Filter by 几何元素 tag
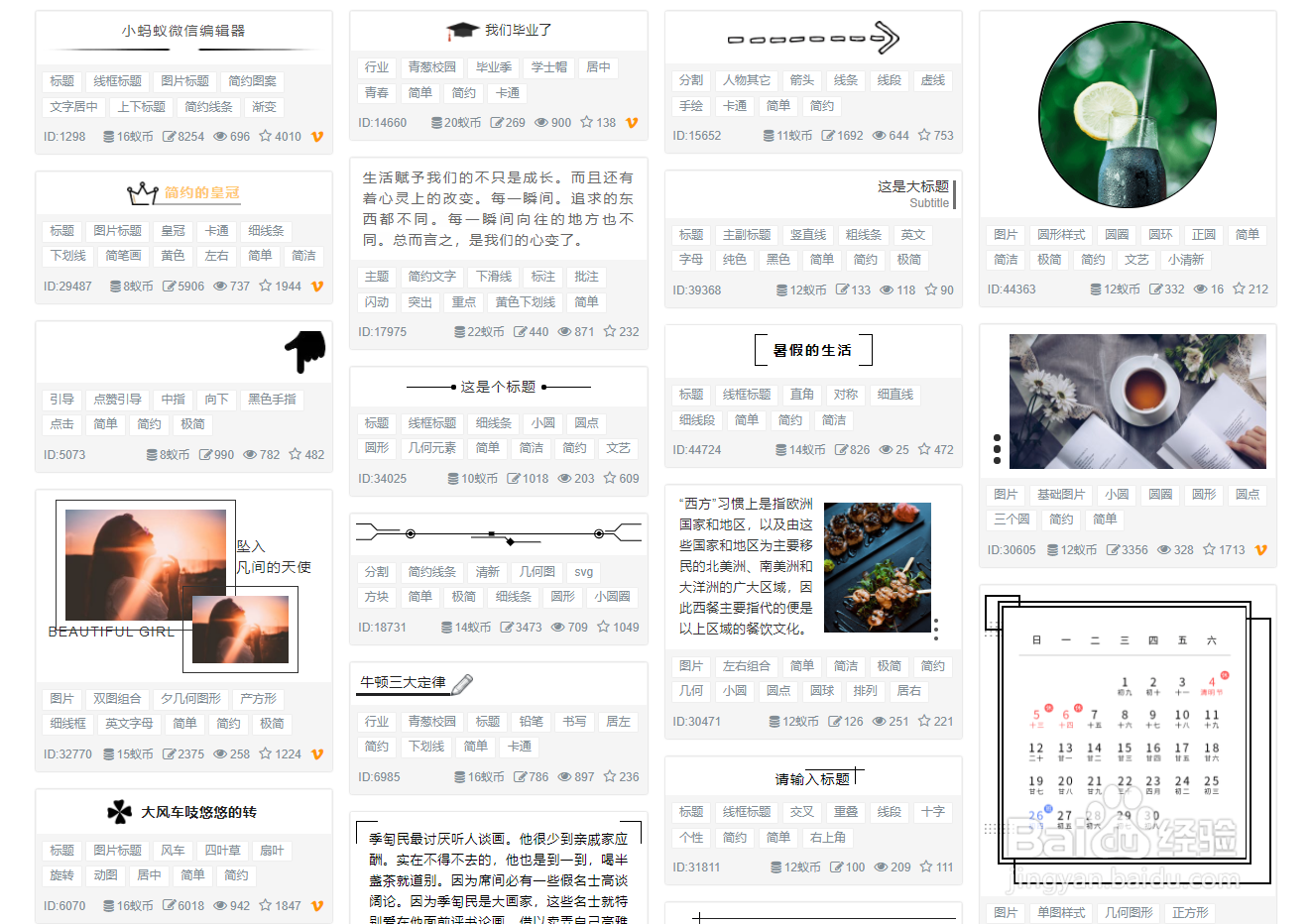Image resolution: width=1311 pixels, height=924 pixels. coord(432,448)
